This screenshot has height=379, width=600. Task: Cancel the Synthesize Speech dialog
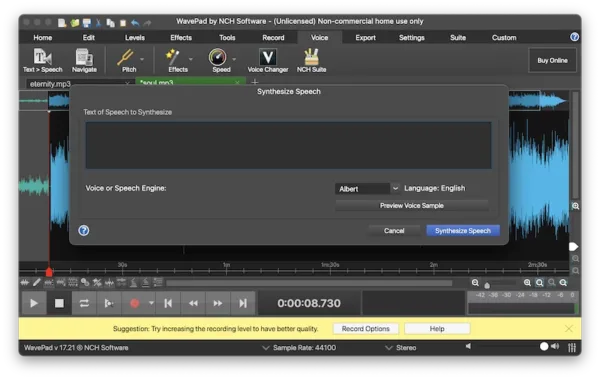(394, 230)
